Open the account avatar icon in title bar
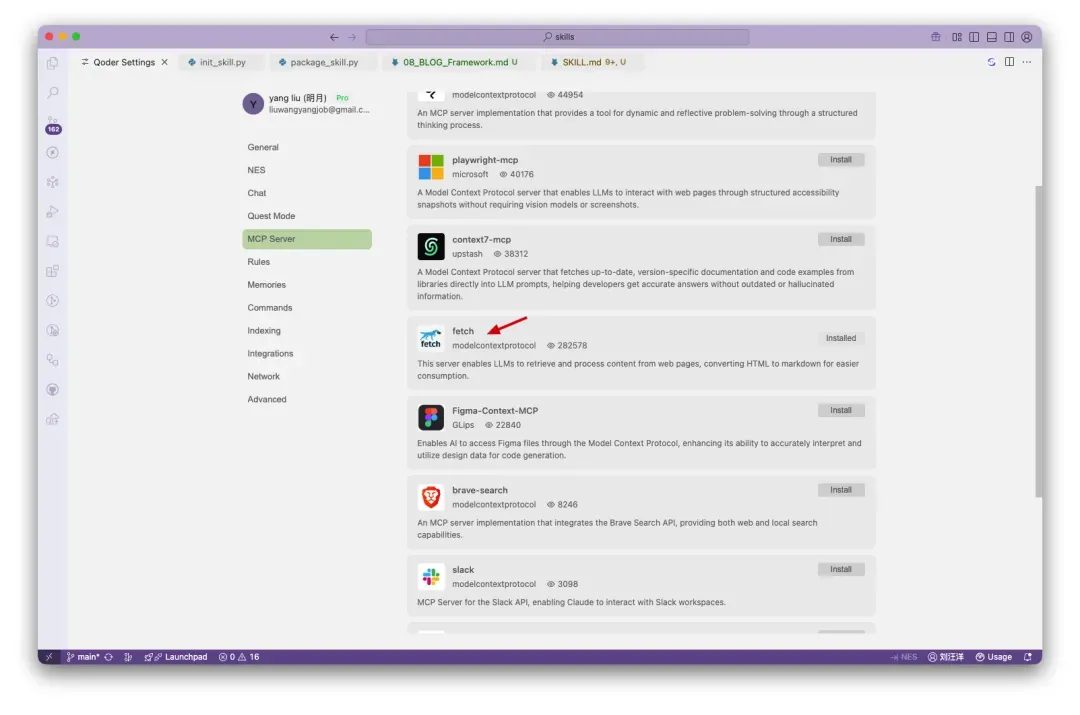Viewport: 1080px width, 715px height. [x=1027, y=37]
